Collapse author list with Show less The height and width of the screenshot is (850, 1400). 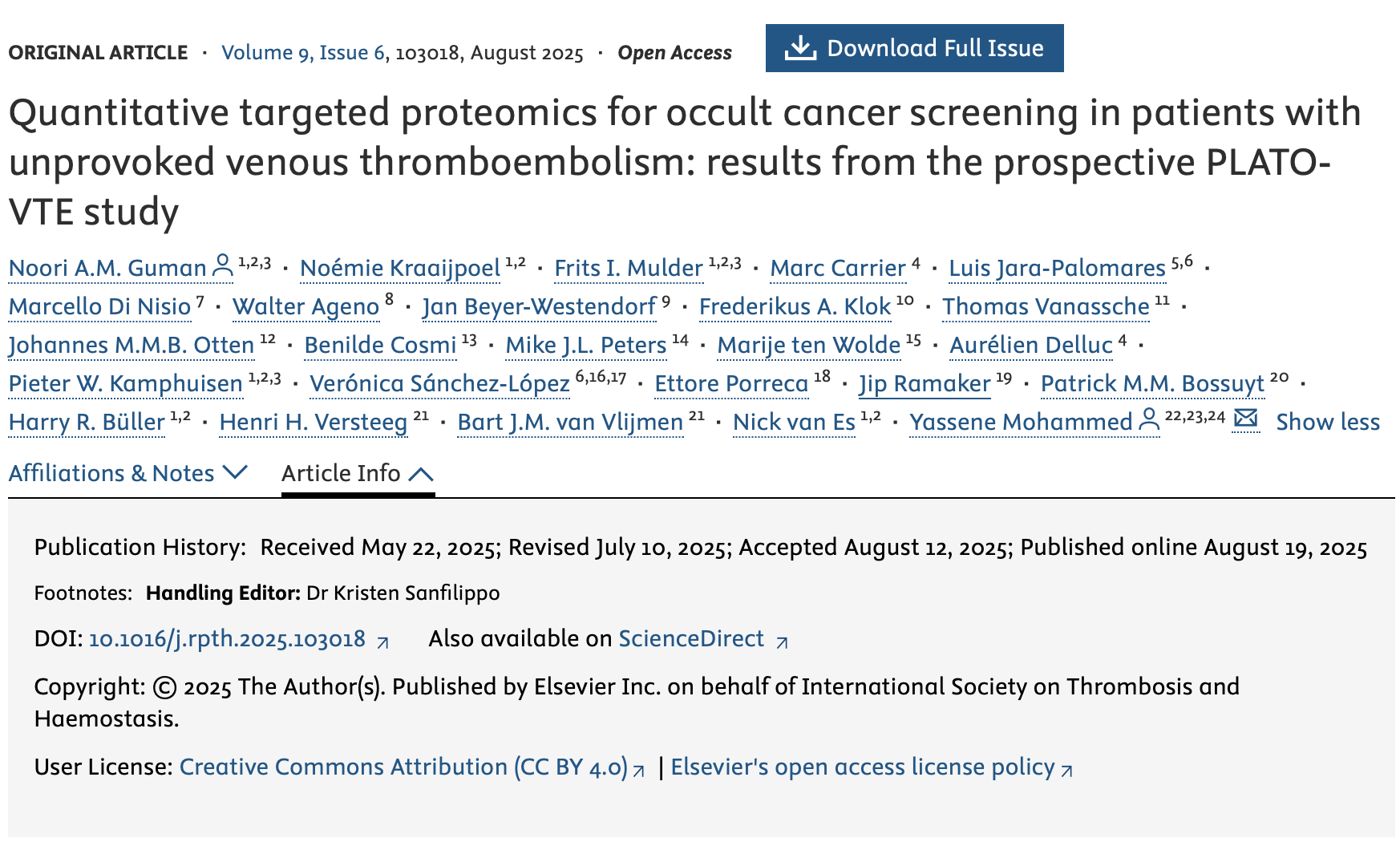(1328, 422)
